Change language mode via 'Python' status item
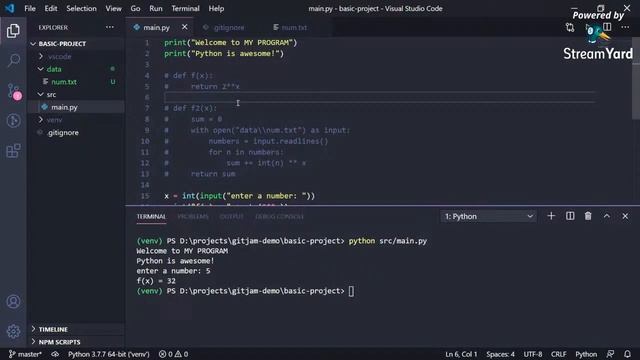 tap(586, 354)
